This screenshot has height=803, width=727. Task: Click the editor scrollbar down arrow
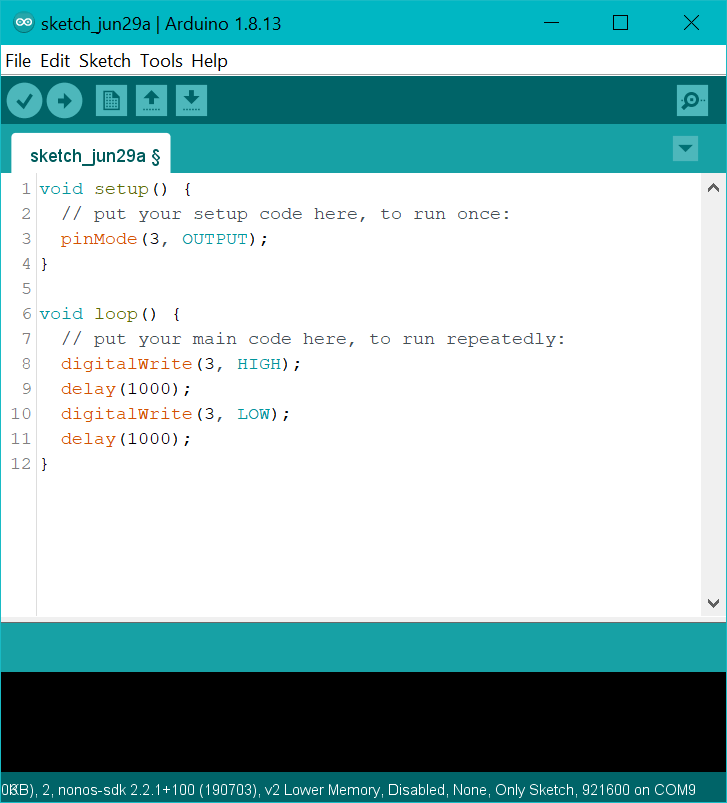pos(713,603)
